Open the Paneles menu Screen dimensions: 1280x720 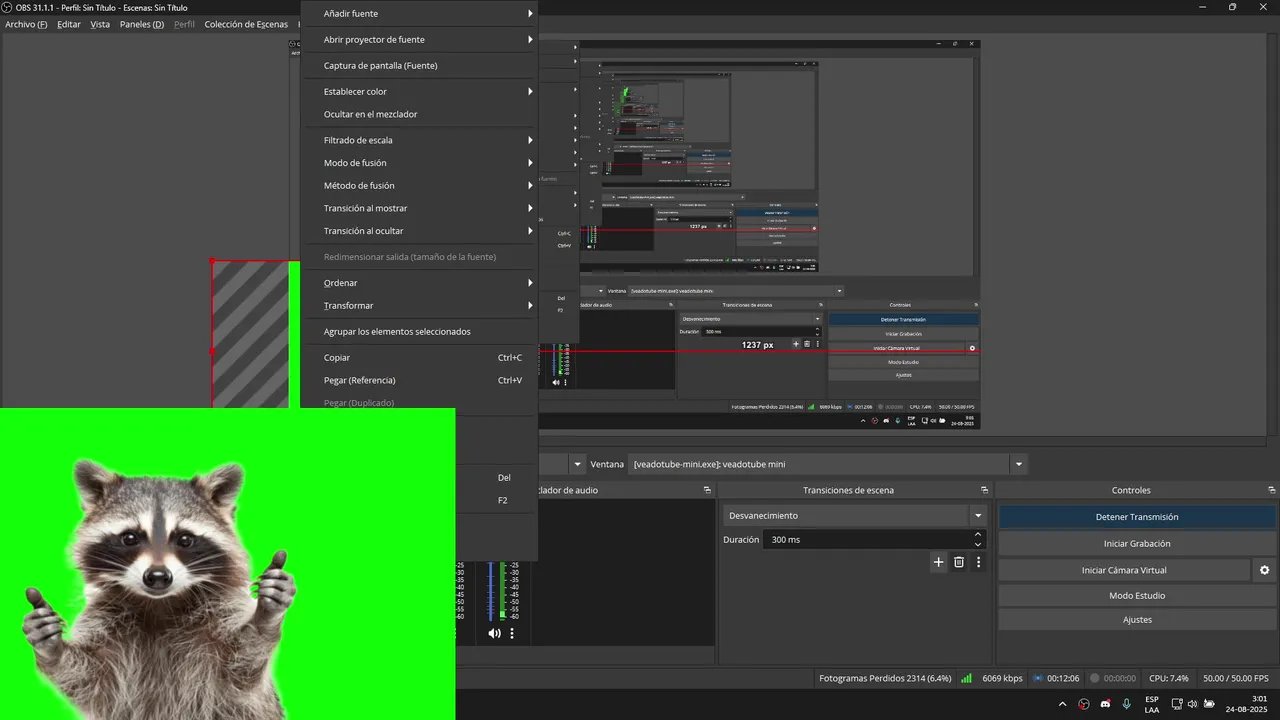tap(142, 24)
